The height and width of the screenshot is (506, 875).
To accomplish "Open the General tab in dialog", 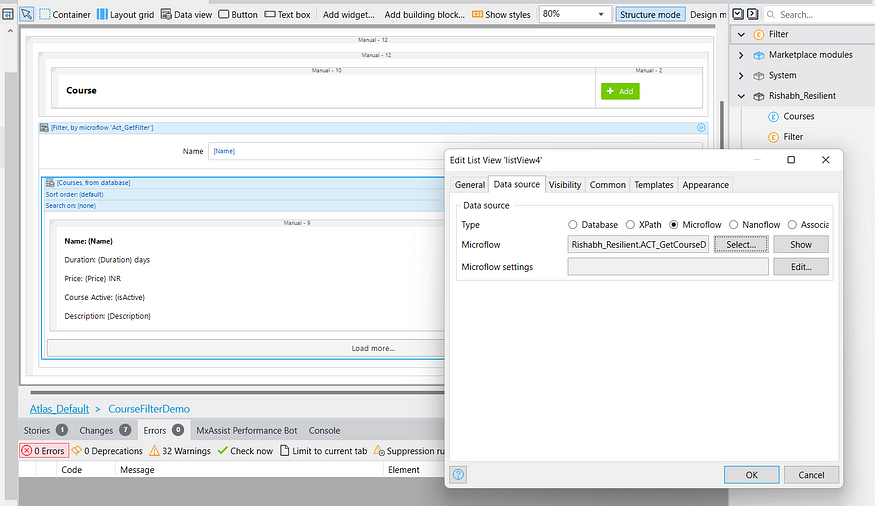I will [x=470, y=185].
